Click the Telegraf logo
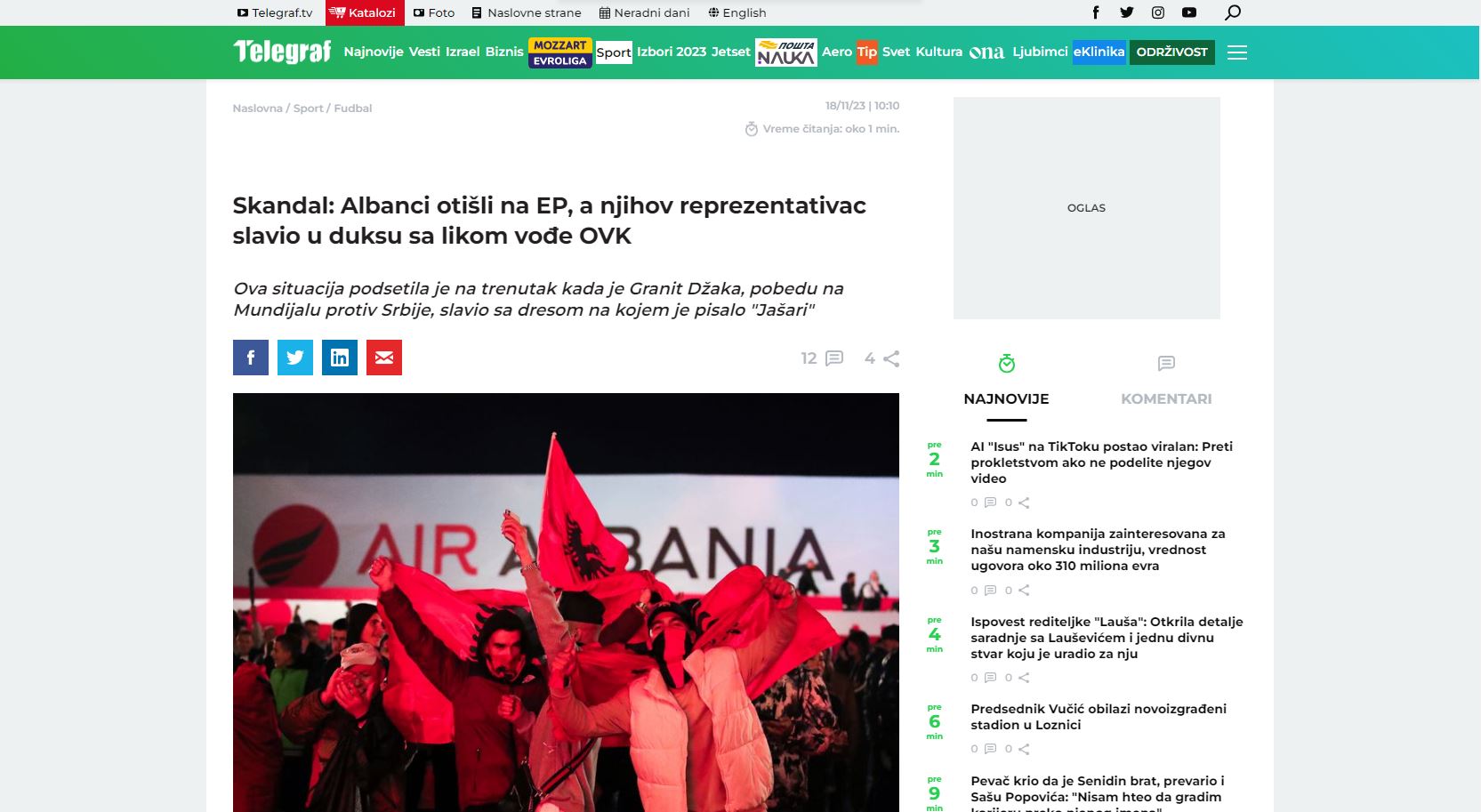The height and width of the screenshot is (812, 1481). 282,52
